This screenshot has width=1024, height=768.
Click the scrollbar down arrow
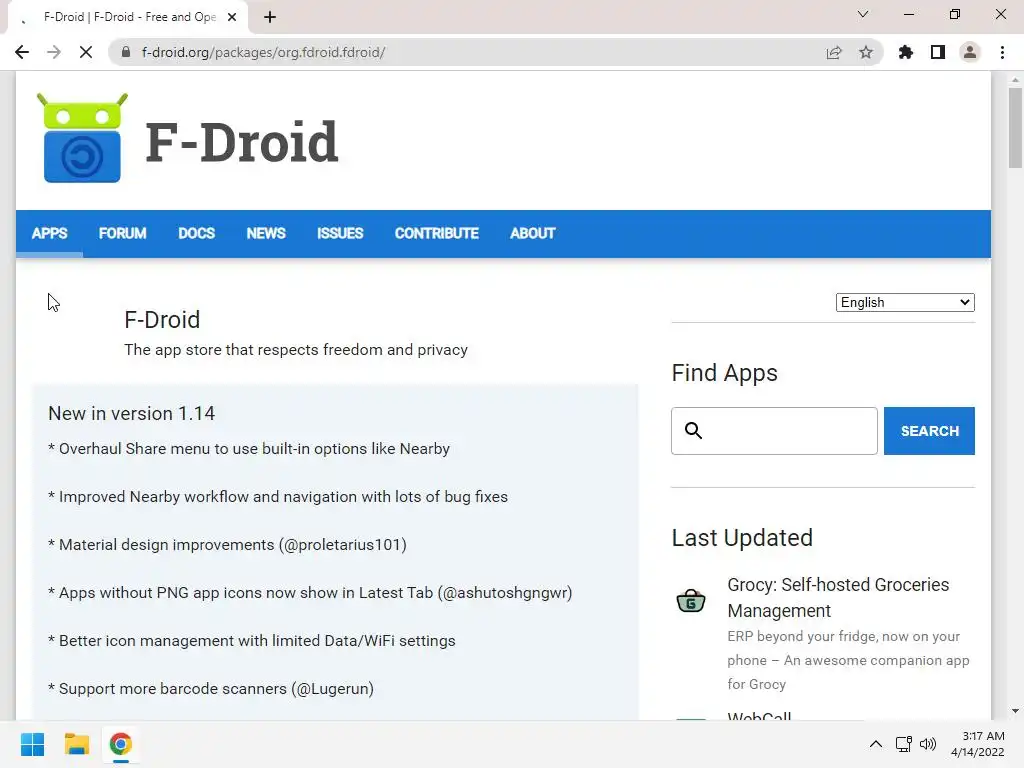click(1015, 711)
